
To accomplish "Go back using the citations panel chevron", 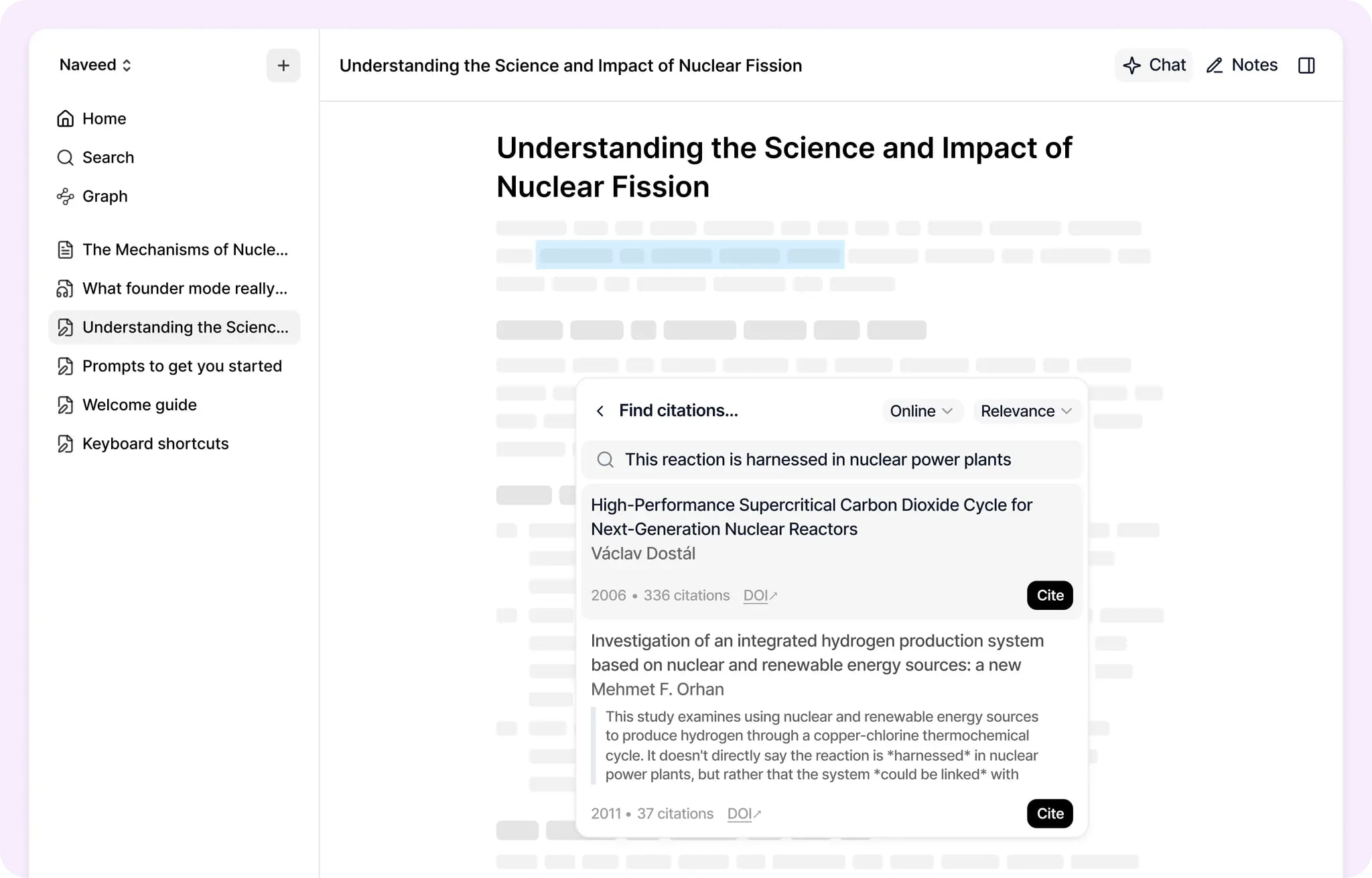I will [x=600, y=411].
